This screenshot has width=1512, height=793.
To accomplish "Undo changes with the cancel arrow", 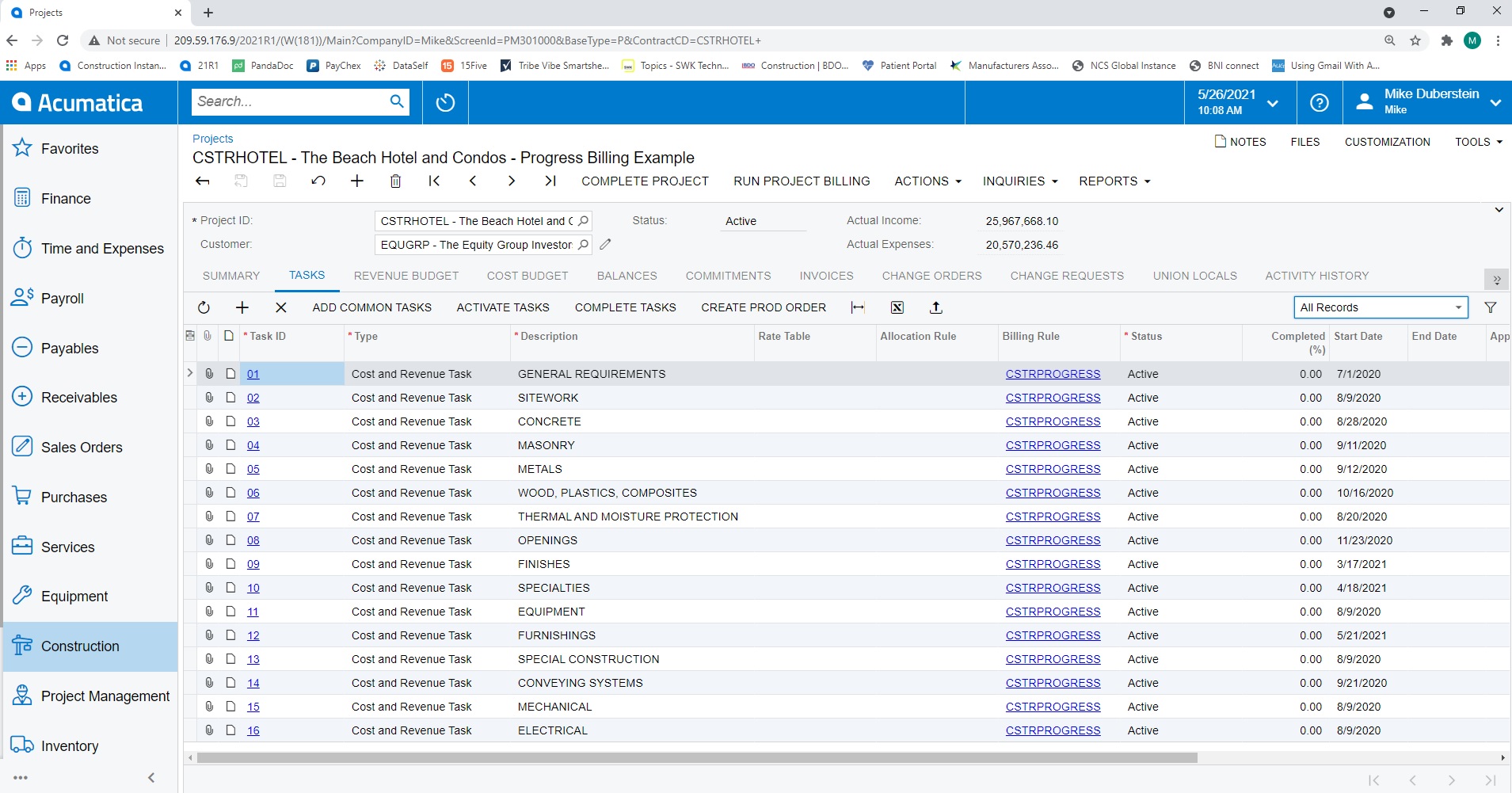I will point(318,181).
